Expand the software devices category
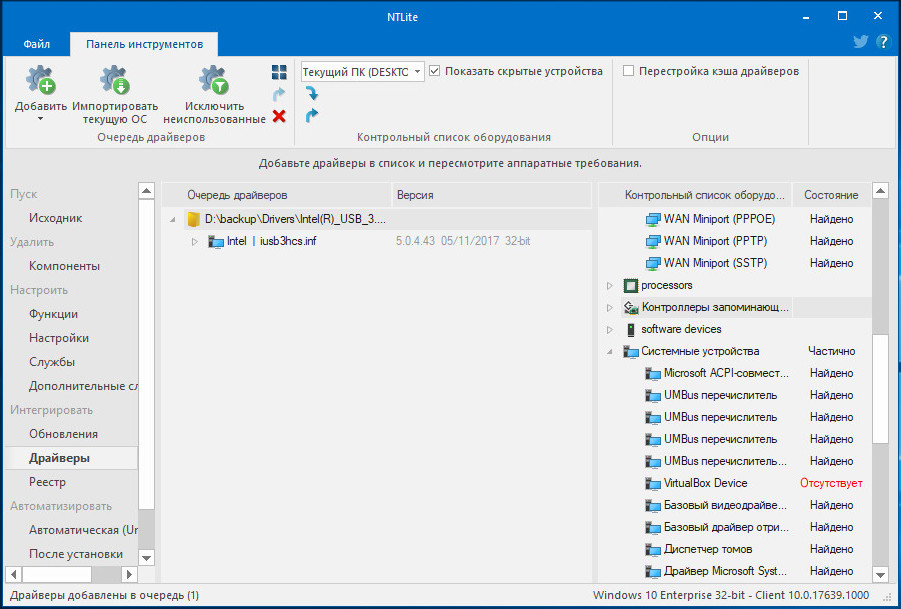 point(610,330)
